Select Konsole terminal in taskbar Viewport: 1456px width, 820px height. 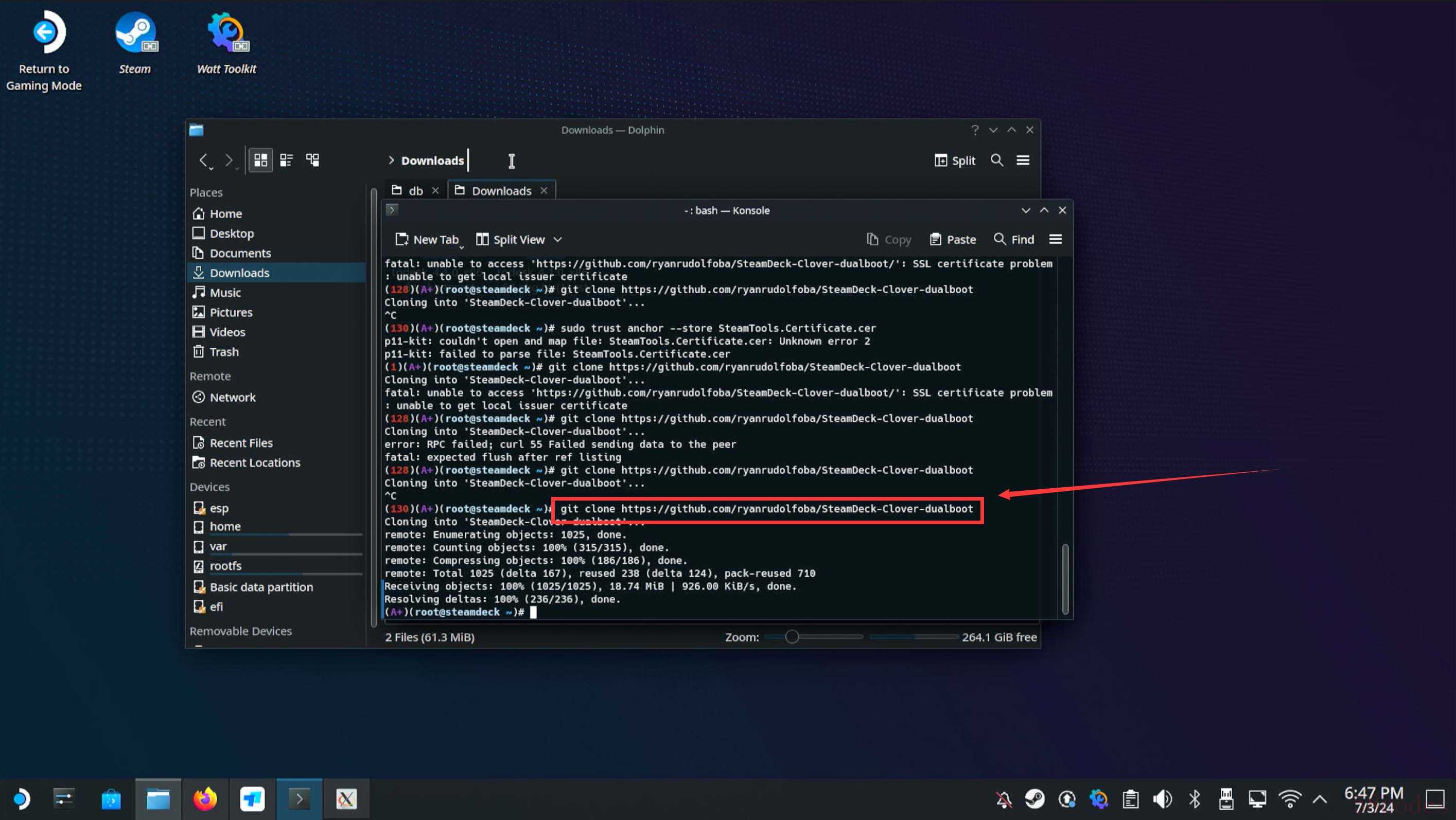(x=299, y=799)
